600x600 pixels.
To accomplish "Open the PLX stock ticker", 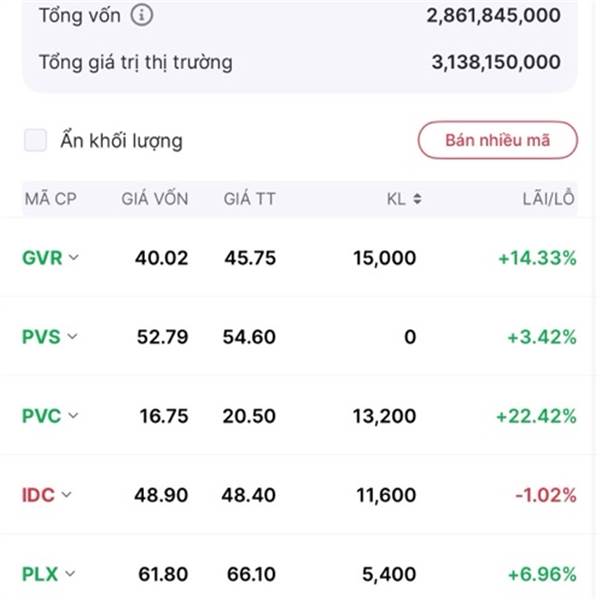I will pyautogui.click(x=40, y=574).
